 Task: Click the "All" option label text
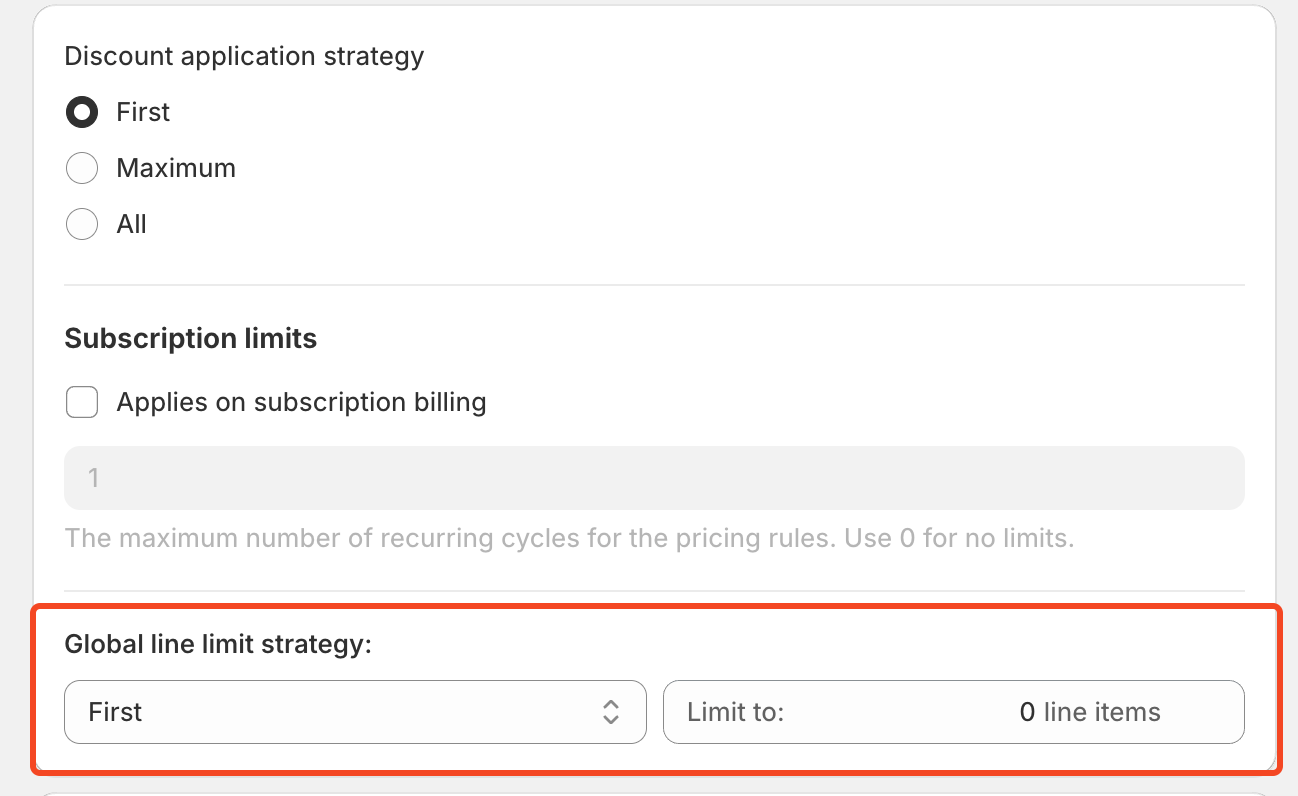click(131, 224)
